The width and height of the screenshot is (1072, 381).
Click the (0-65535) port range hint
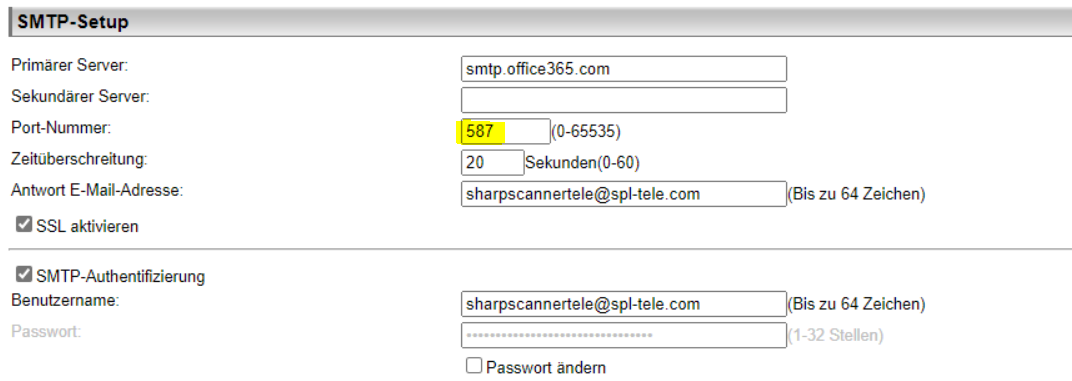(586, 132)
